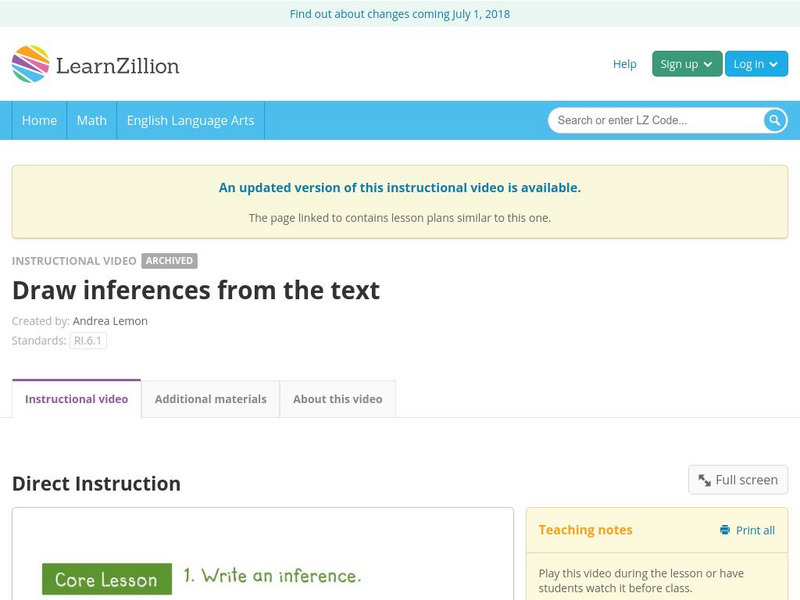
Task: Click the LearnZillion logo icon
Action: [x=31, y=64]
